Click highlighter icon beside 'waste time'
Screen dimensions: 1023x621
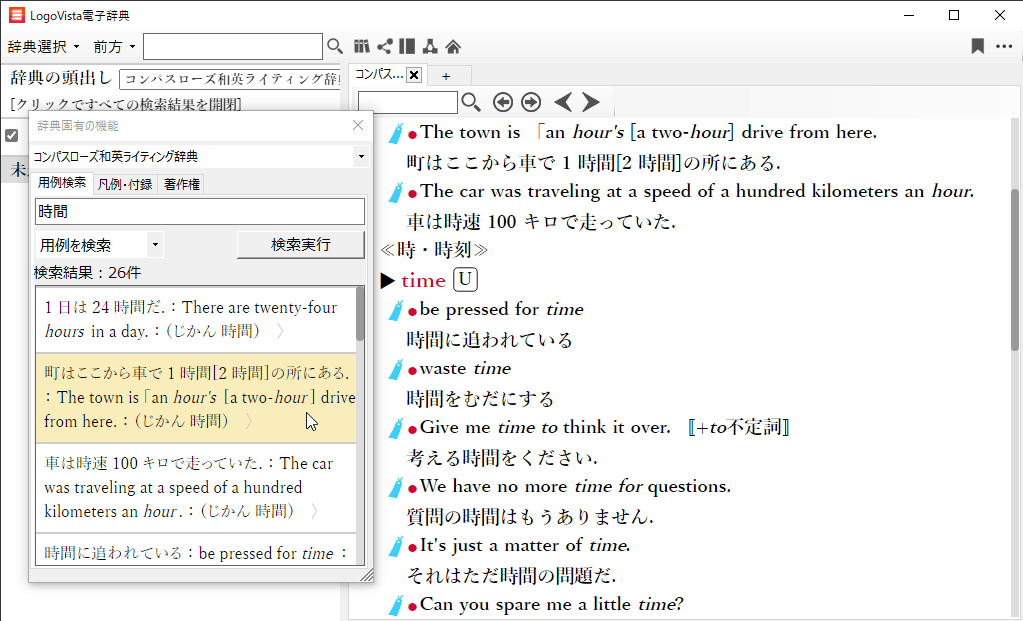[x=396, y=370]
